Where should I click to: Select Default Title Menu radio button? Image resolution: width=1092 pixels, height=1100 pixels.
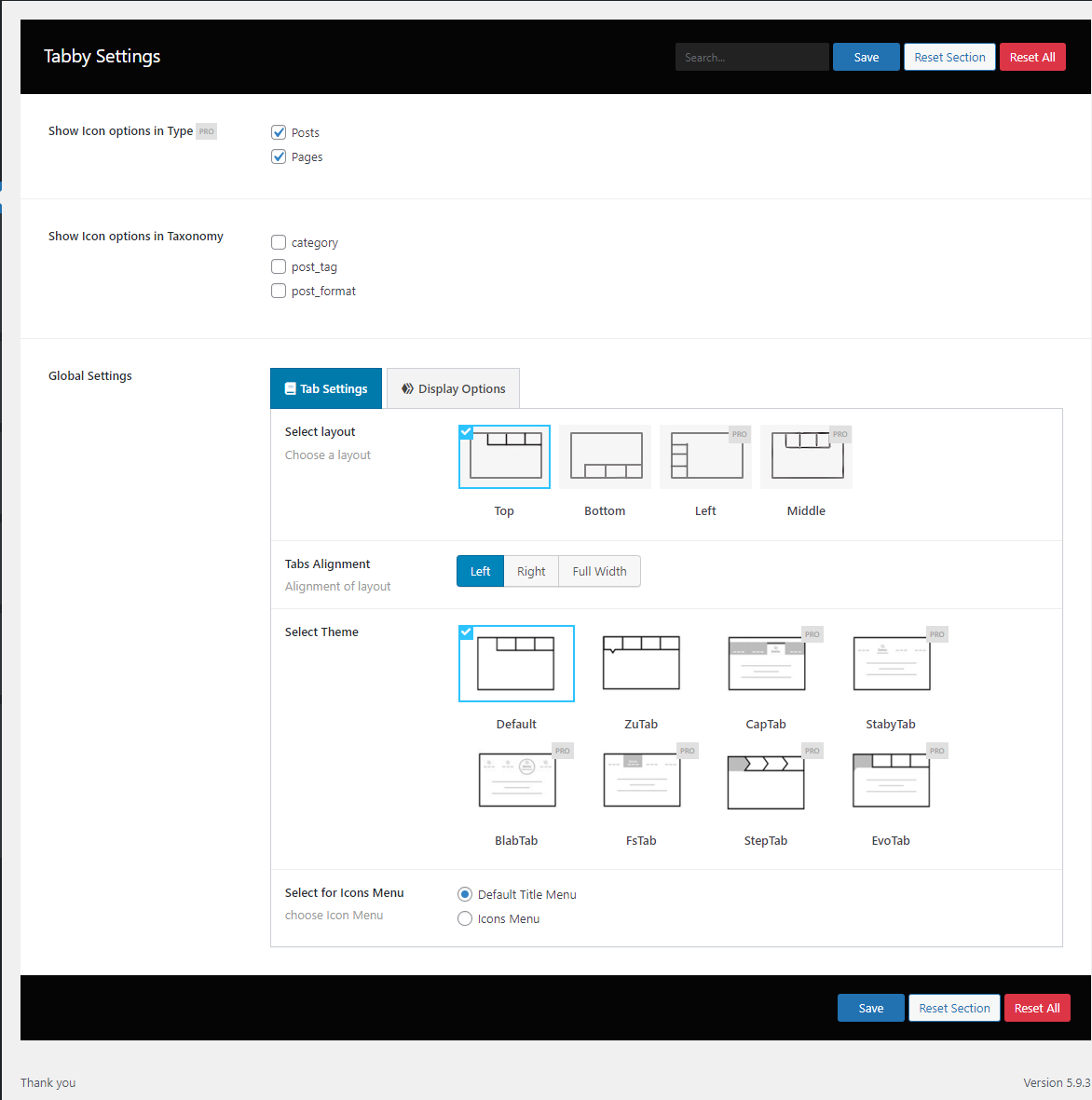point(465,894)
